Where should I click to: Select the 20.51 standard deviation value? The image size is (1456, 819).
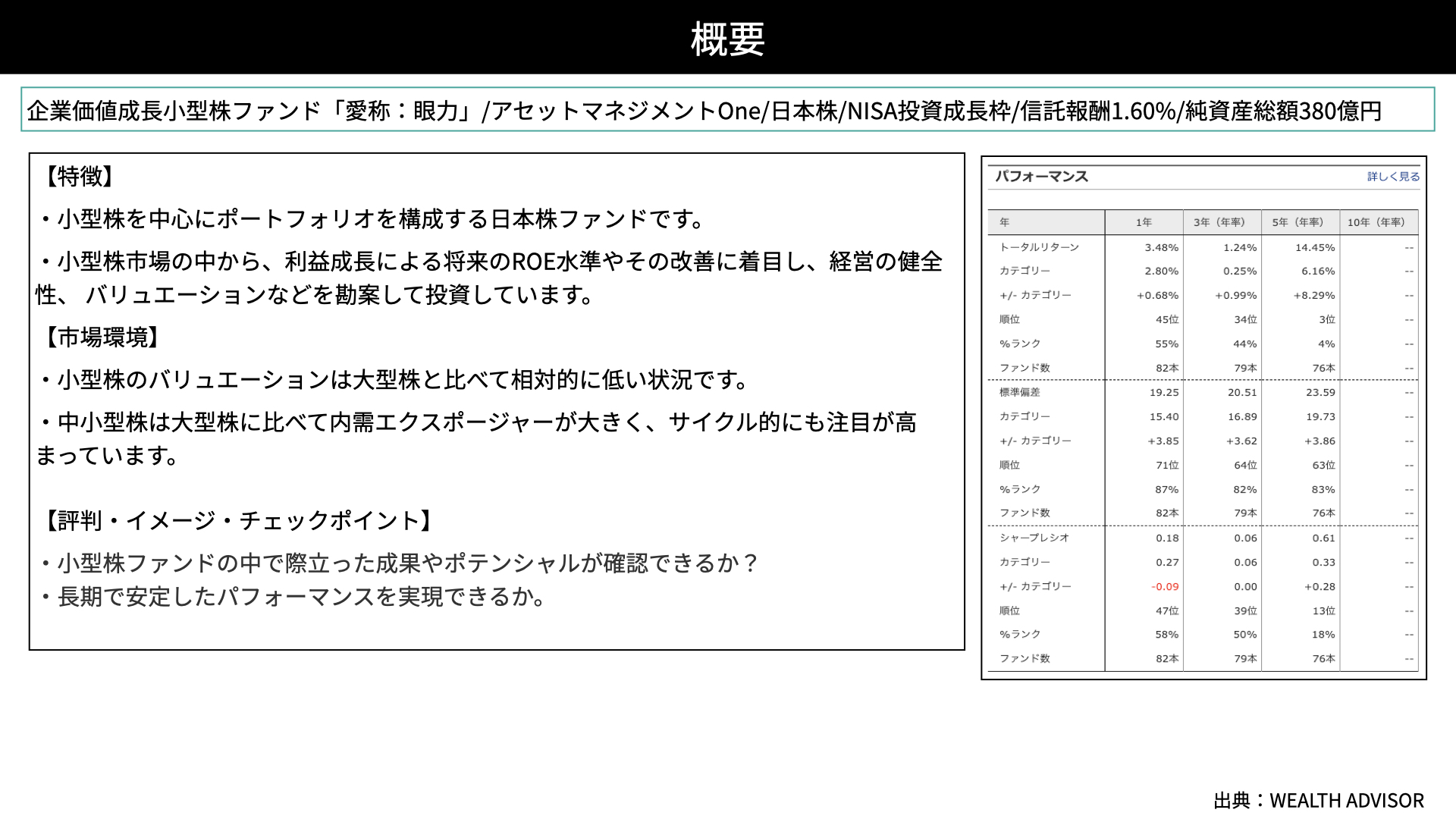tap(1242, 392)
